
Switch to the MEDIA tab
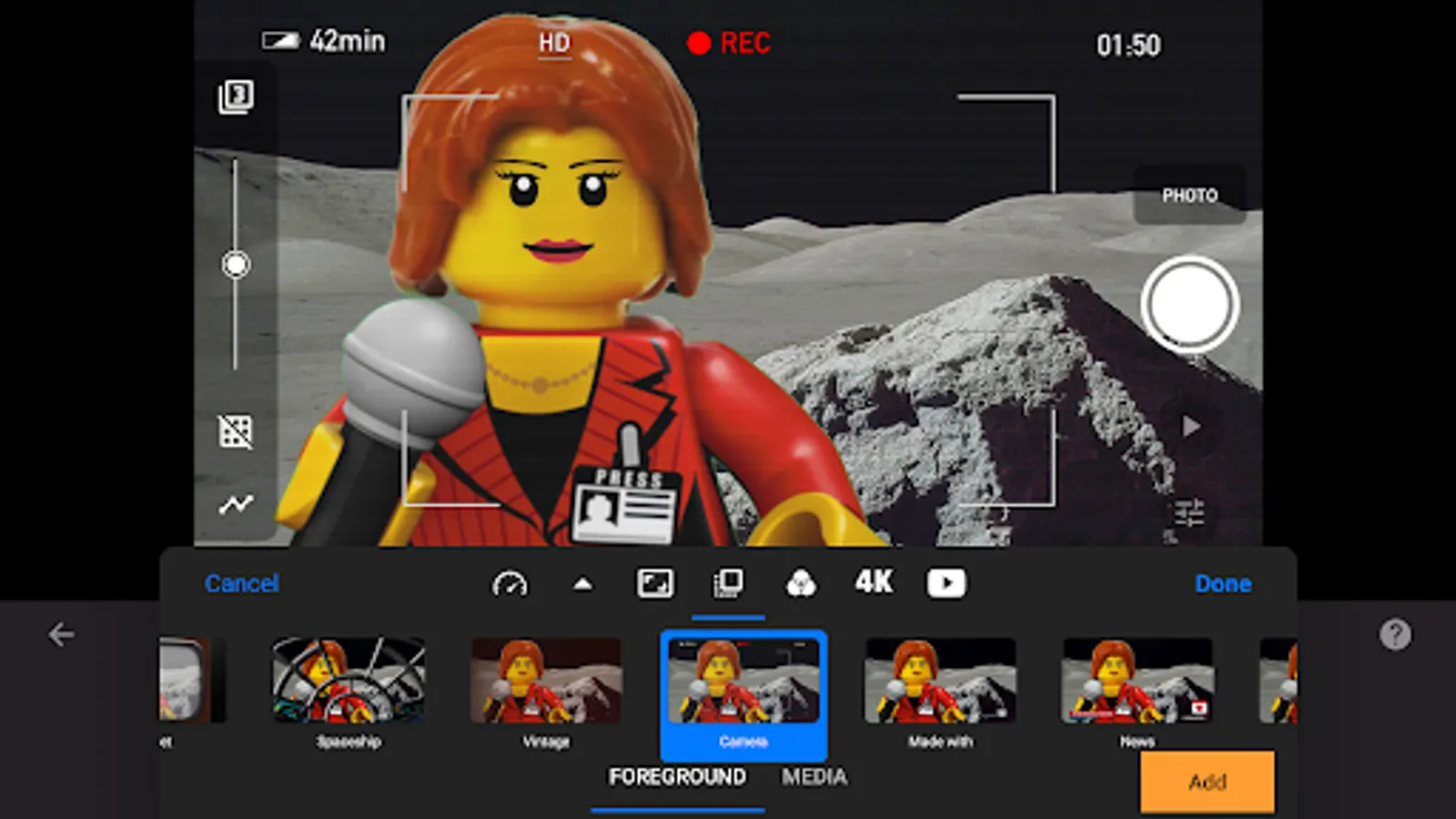click(x=814, y=776)
